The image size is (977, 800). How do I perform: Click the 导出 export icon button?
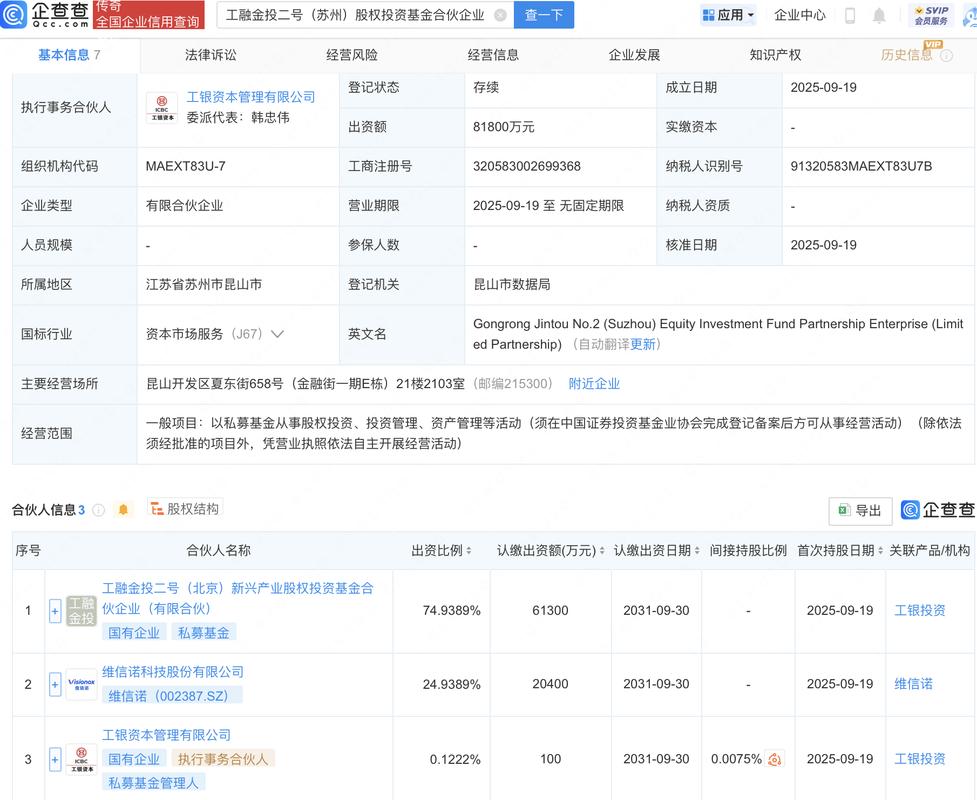858,510
